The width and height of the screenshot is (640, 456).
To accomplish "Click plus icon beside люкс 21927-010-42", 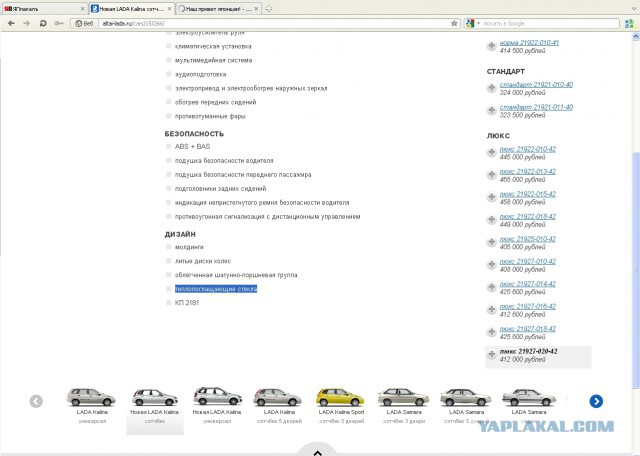I will point(491,265).
